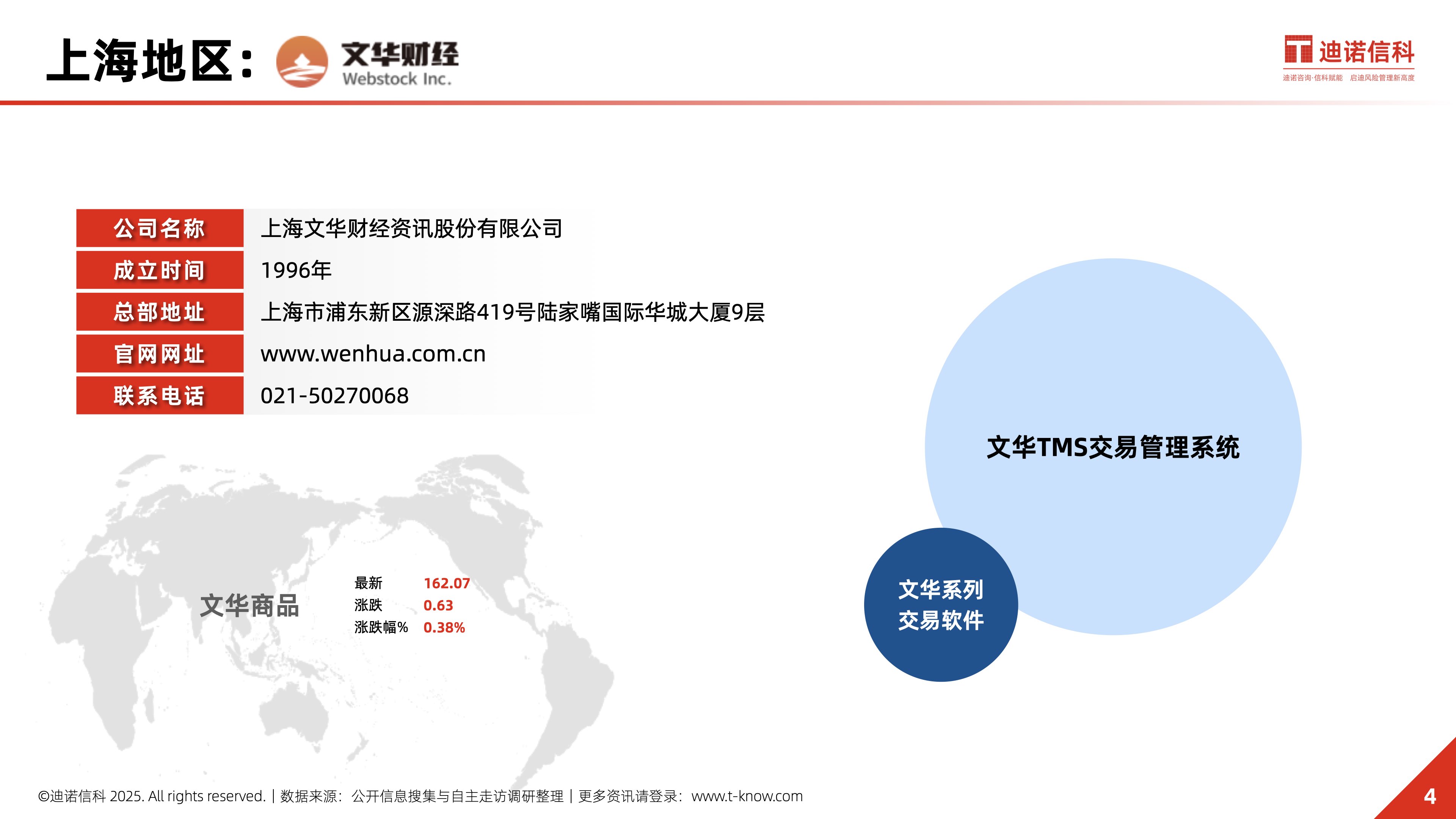Click the 涨跌幅% label
This screenshot has height=819, width=1456.
tap(381, 627)
